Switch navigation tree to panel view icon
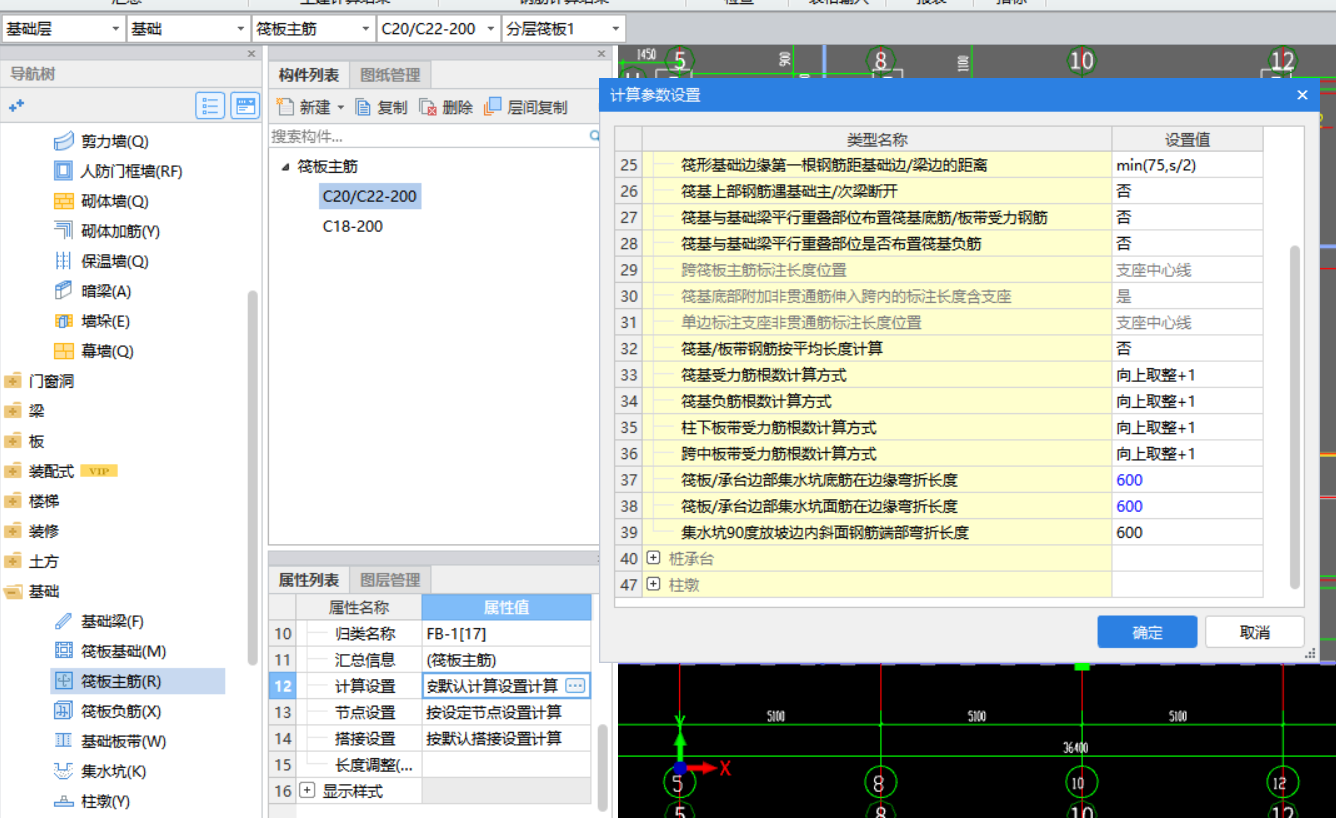Viewport: 1336px width, 818px height. 245,105
